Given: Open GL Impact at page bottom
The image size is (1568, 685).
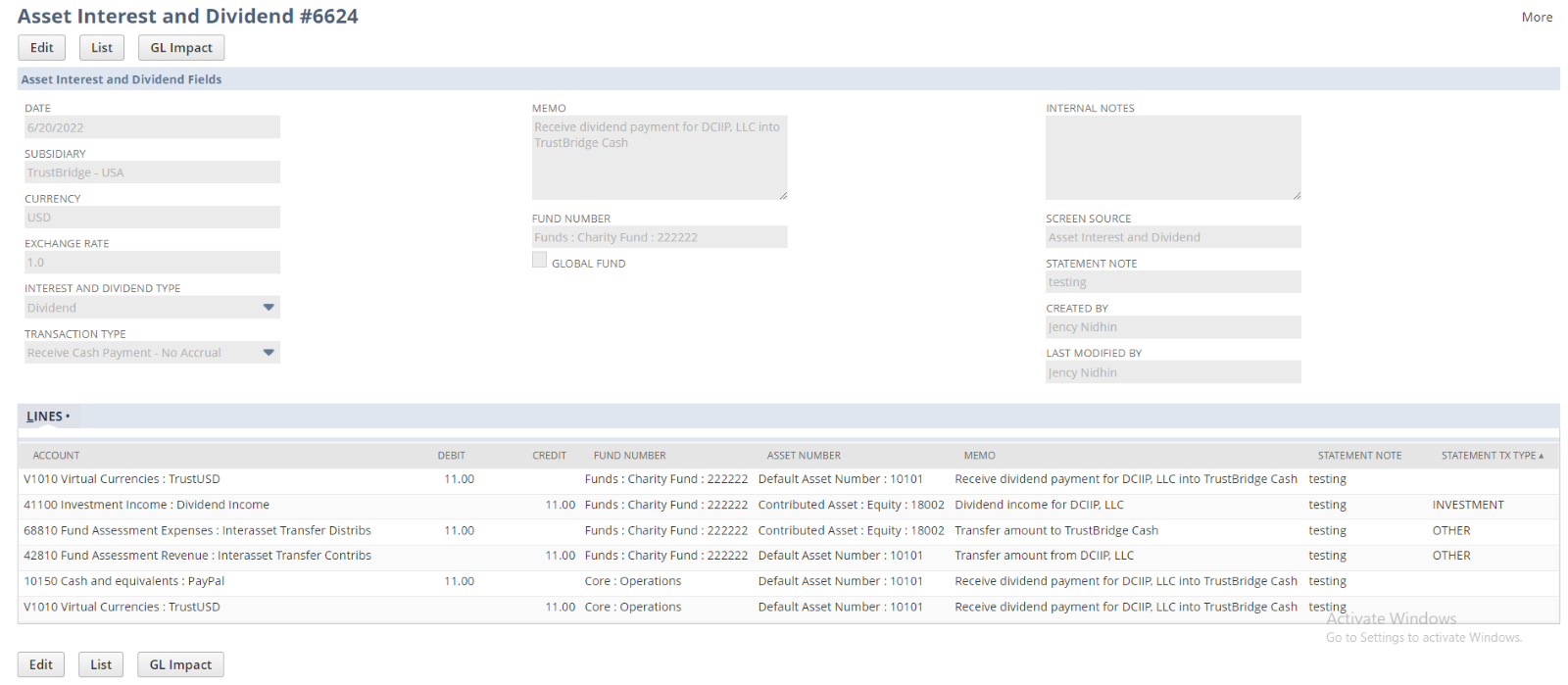Looking at the screenshot, I should point(180,664).
